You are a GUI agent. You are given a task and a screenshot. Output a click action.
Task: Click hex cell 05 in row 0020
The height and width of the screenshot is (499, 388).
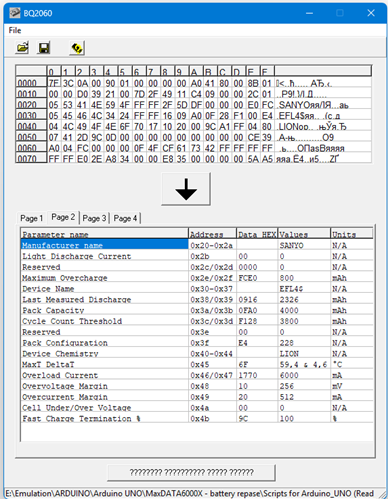[x=53, y=105]
